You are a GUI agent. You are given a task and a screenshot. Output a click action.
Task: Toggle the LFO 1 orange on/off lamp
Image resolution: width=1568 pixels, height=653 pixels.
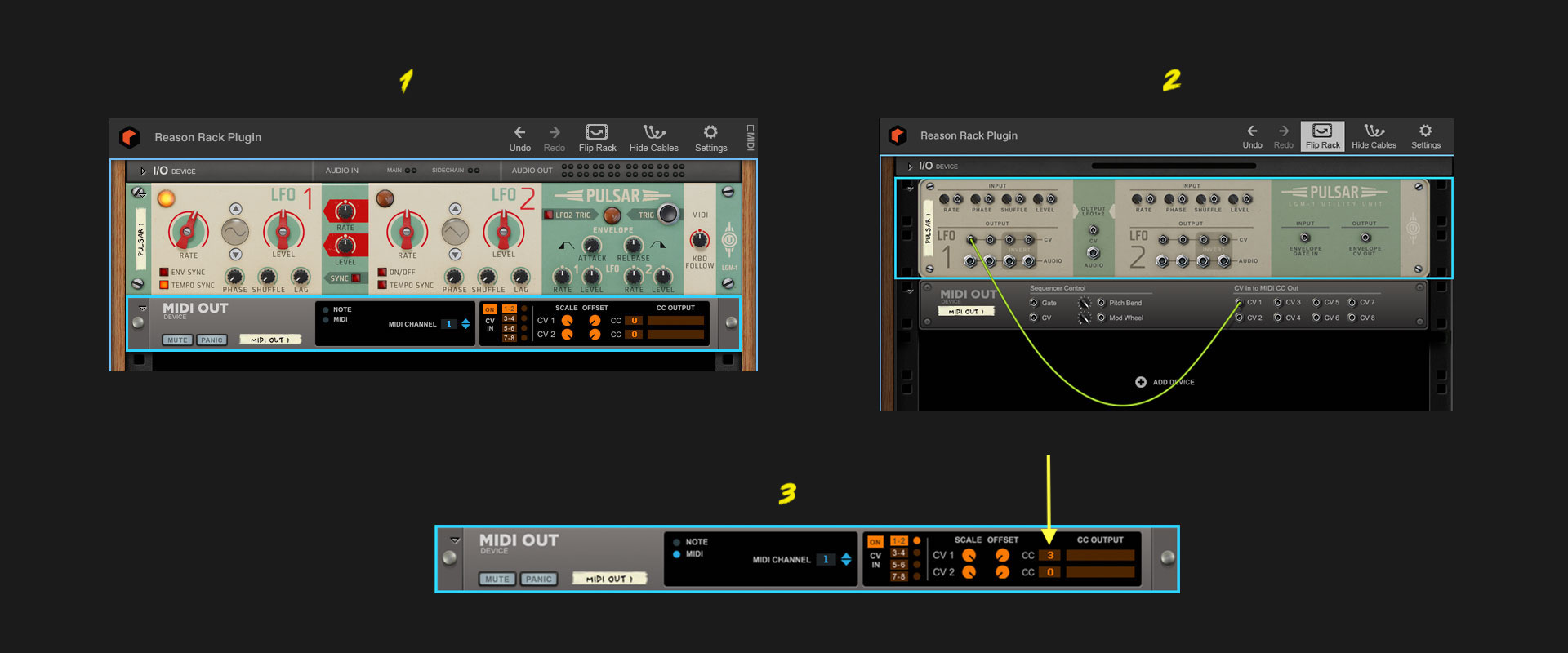click(166, 198)
